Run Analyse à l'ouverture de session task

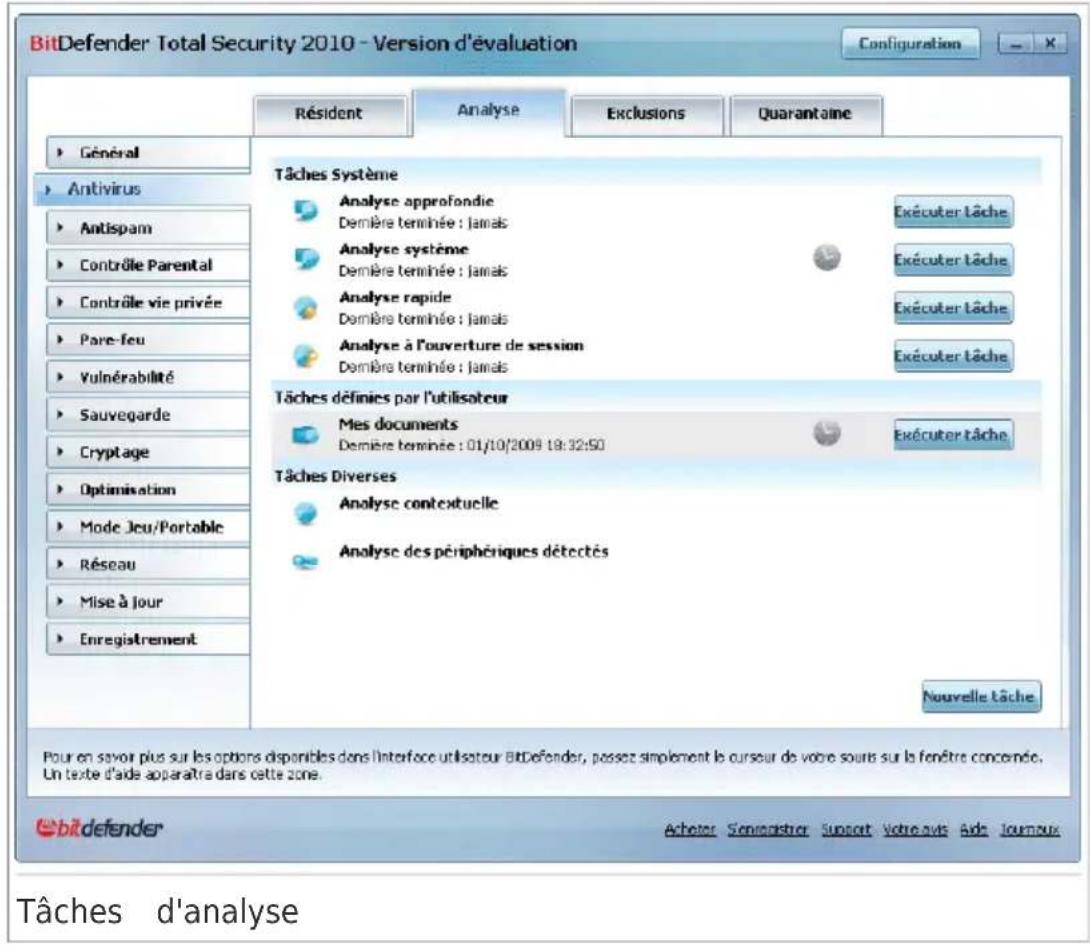tap(952, 356)
